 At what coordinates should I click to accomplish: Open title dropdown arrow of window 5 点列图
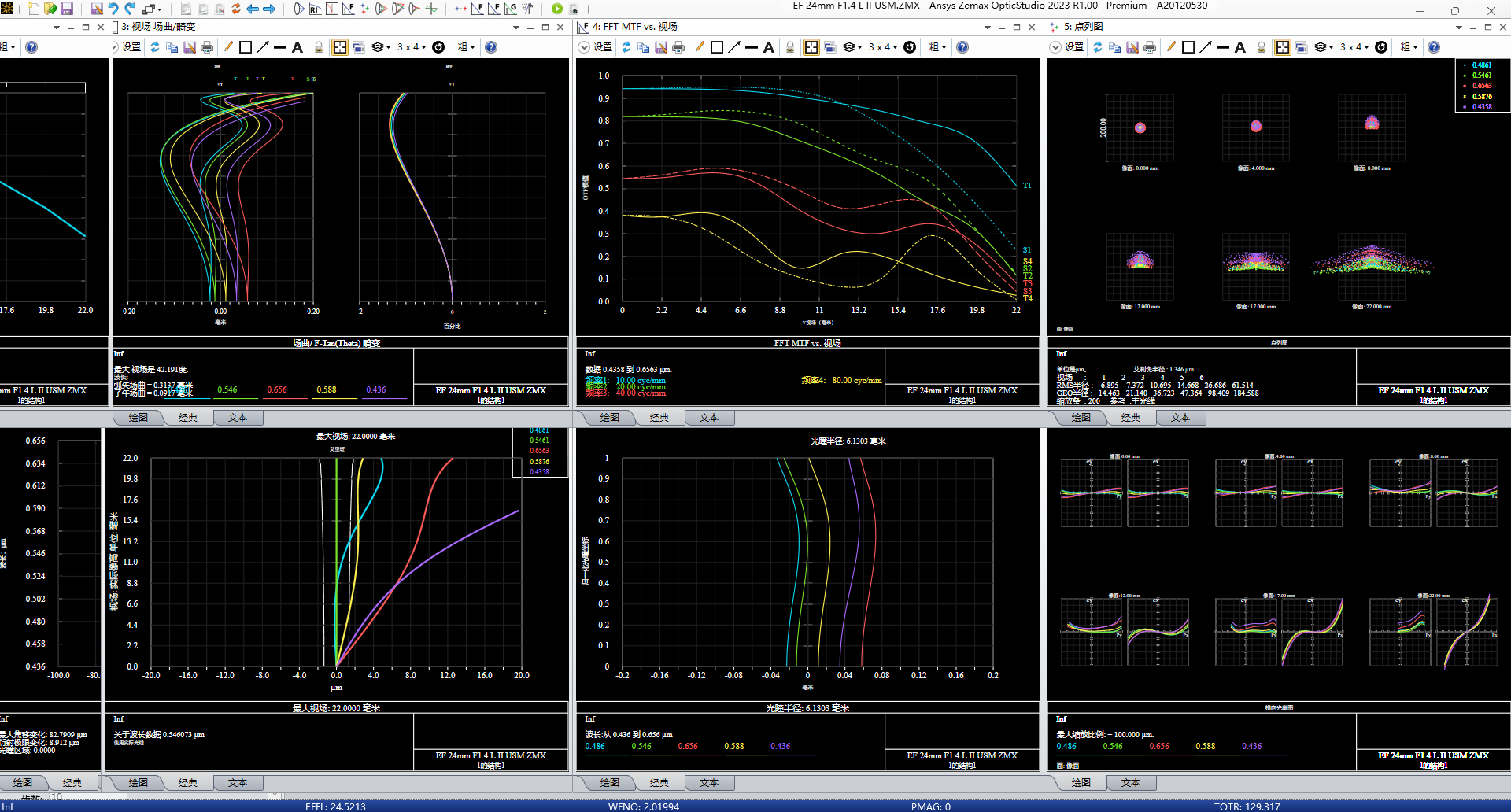tap(1459, 28)
